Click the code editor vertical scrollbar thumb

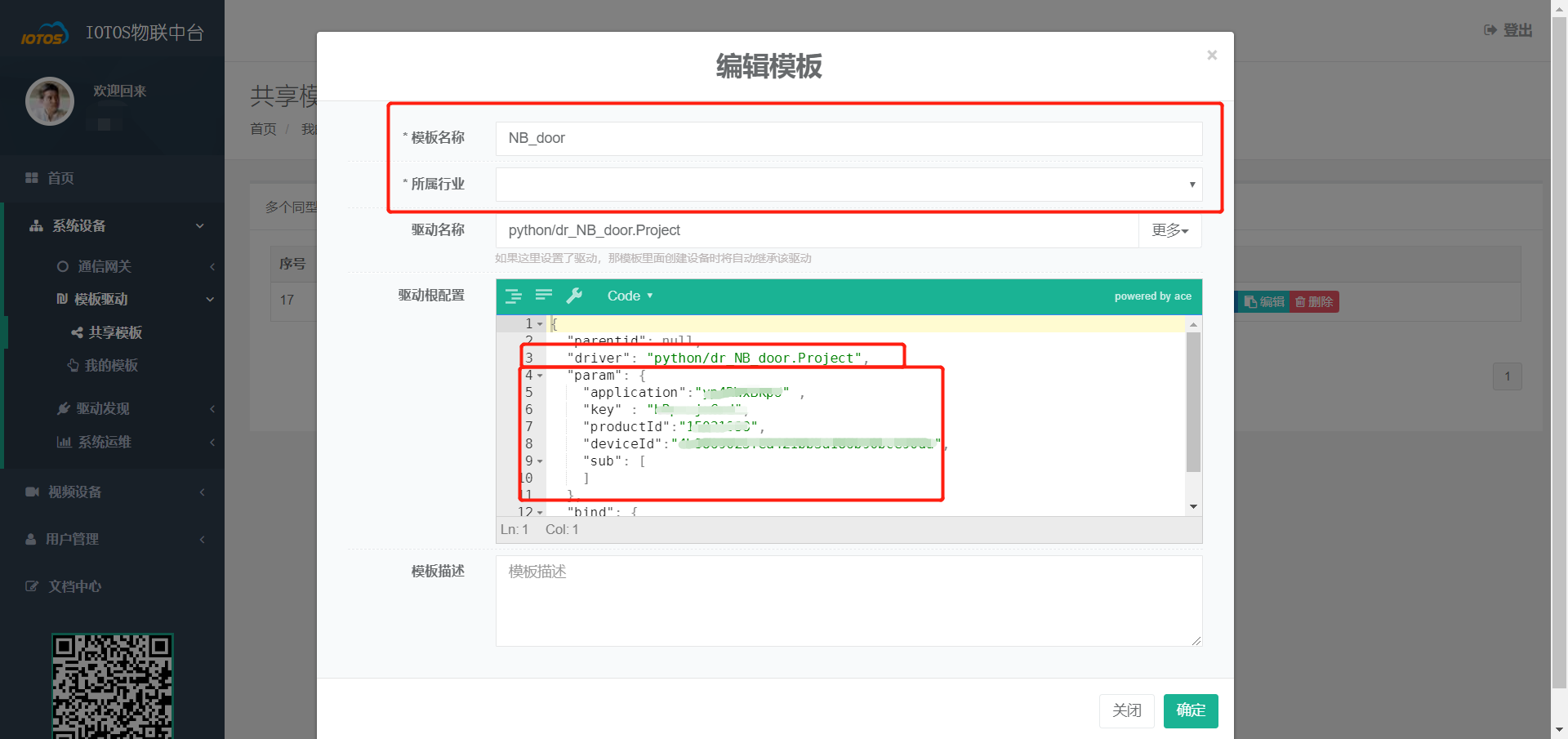(1193, 400)
